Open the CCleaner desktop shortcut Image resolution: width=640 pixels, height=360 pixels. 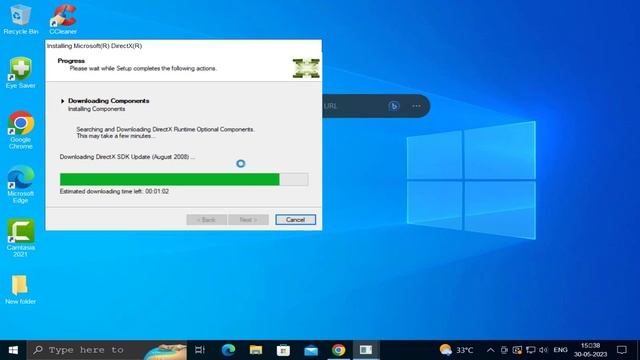pos(63,19)
